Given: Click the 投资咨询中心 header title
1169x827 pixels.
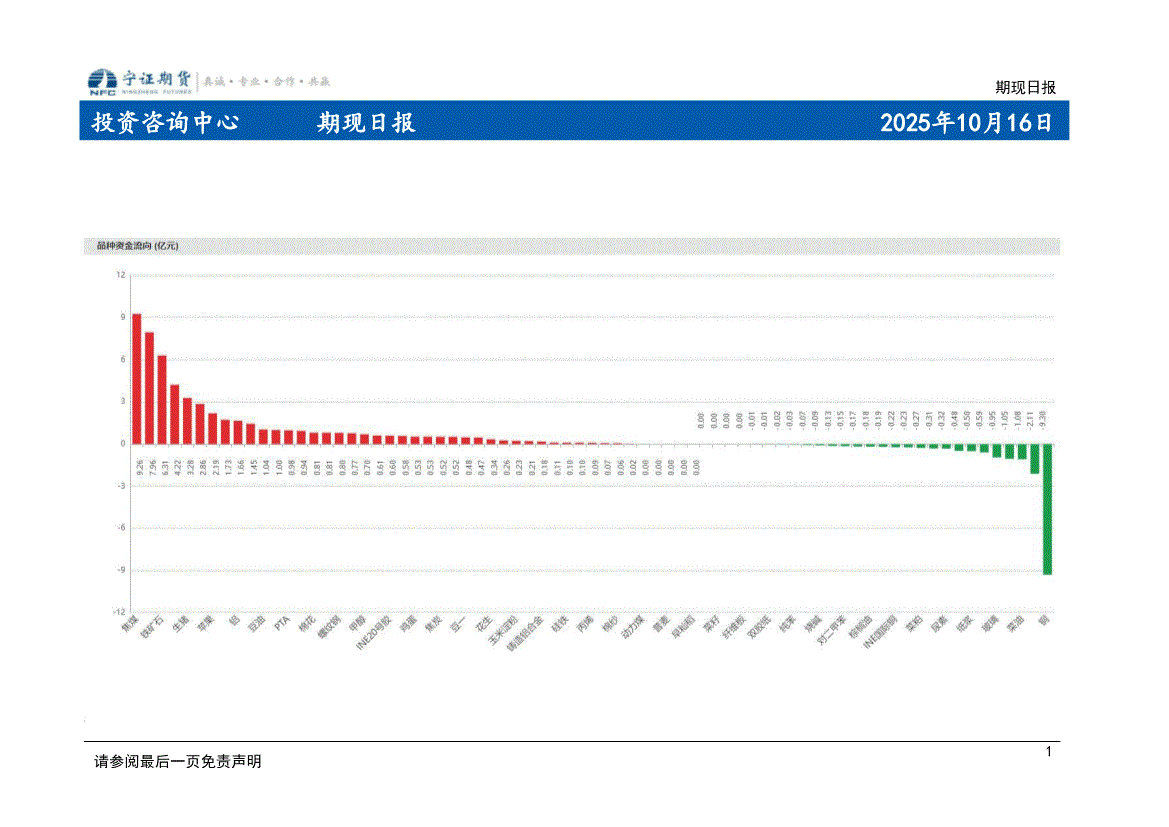Looking at the screenshot, I should 165,123.
